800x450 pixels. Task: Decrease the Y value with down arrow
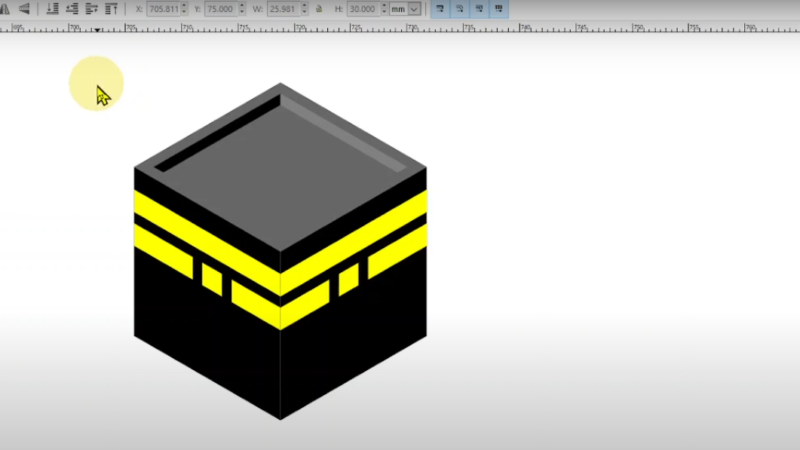coord(242,12)
